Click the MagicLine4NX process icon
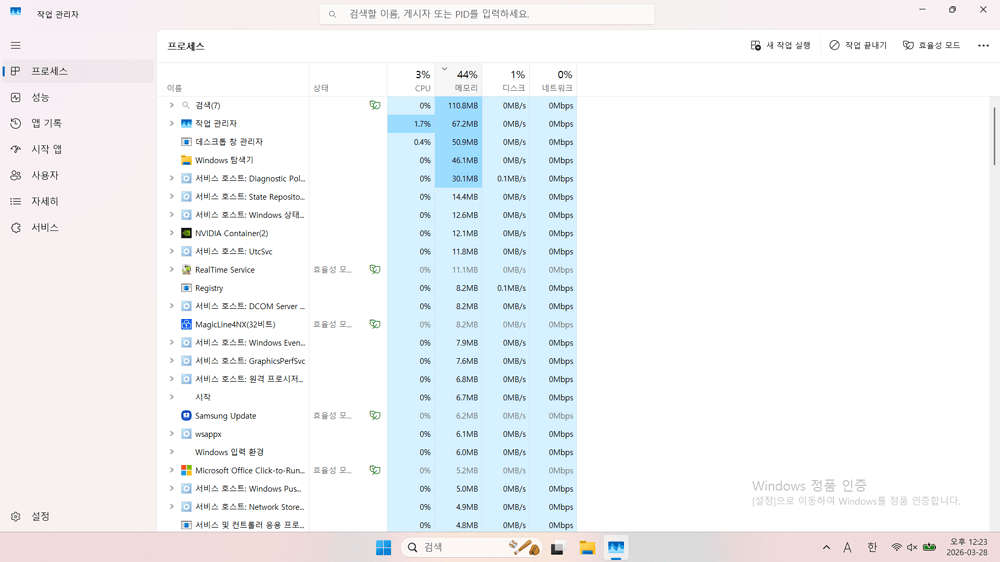The height and width of the screenshot is (562, 1000). (186, 325)
